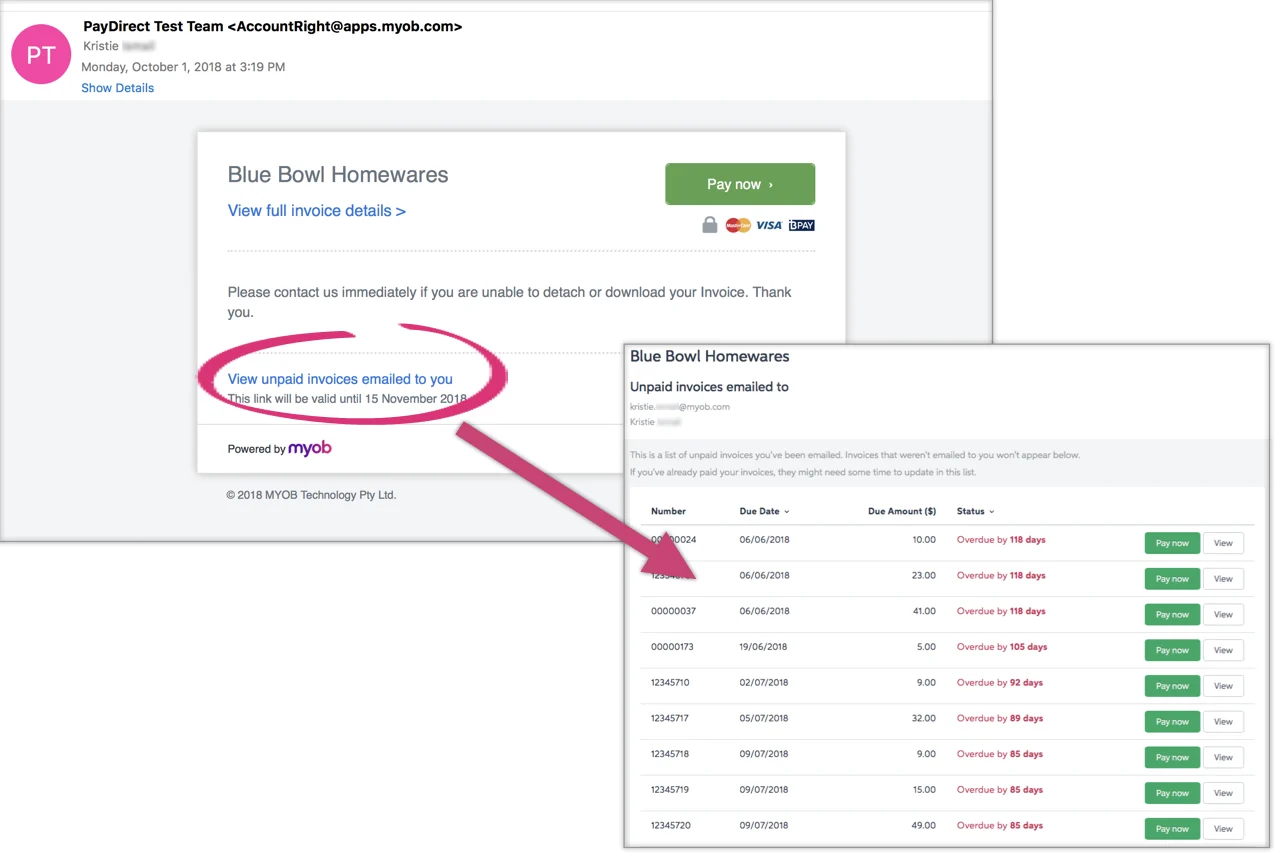
Task: Click invoice number 12345720
Action: (x=670, y=826)
